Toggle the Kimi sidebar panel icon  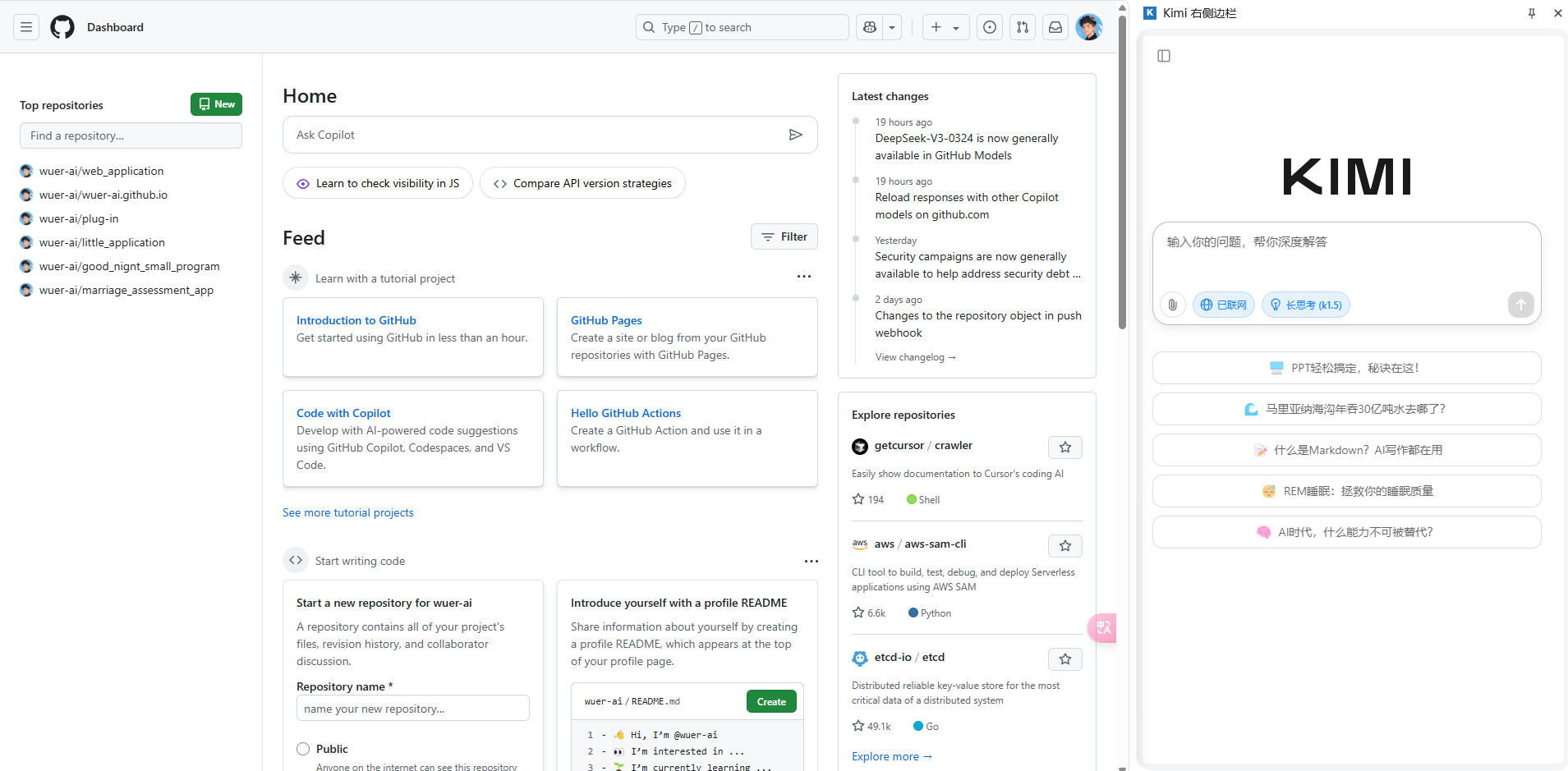(1164, 56)
